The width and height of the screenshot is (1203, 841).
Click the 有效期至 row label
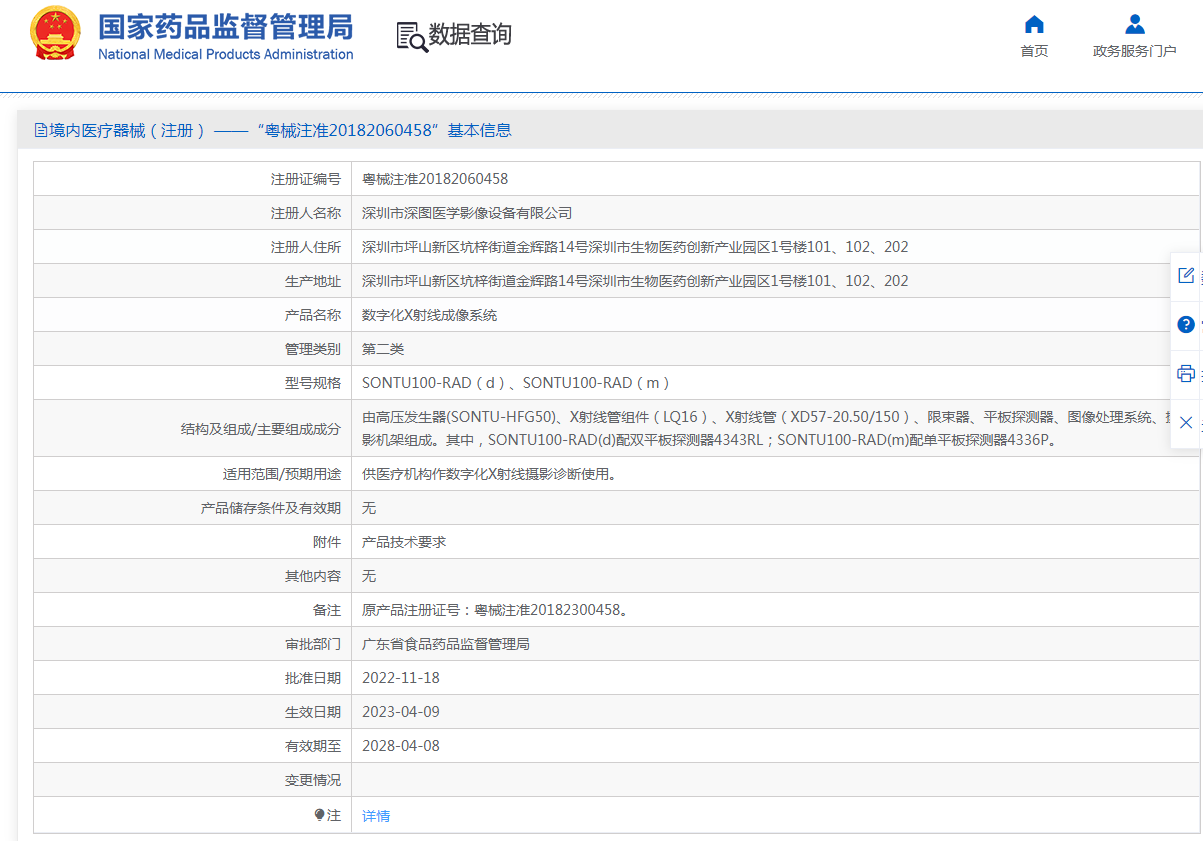point(313,746)
